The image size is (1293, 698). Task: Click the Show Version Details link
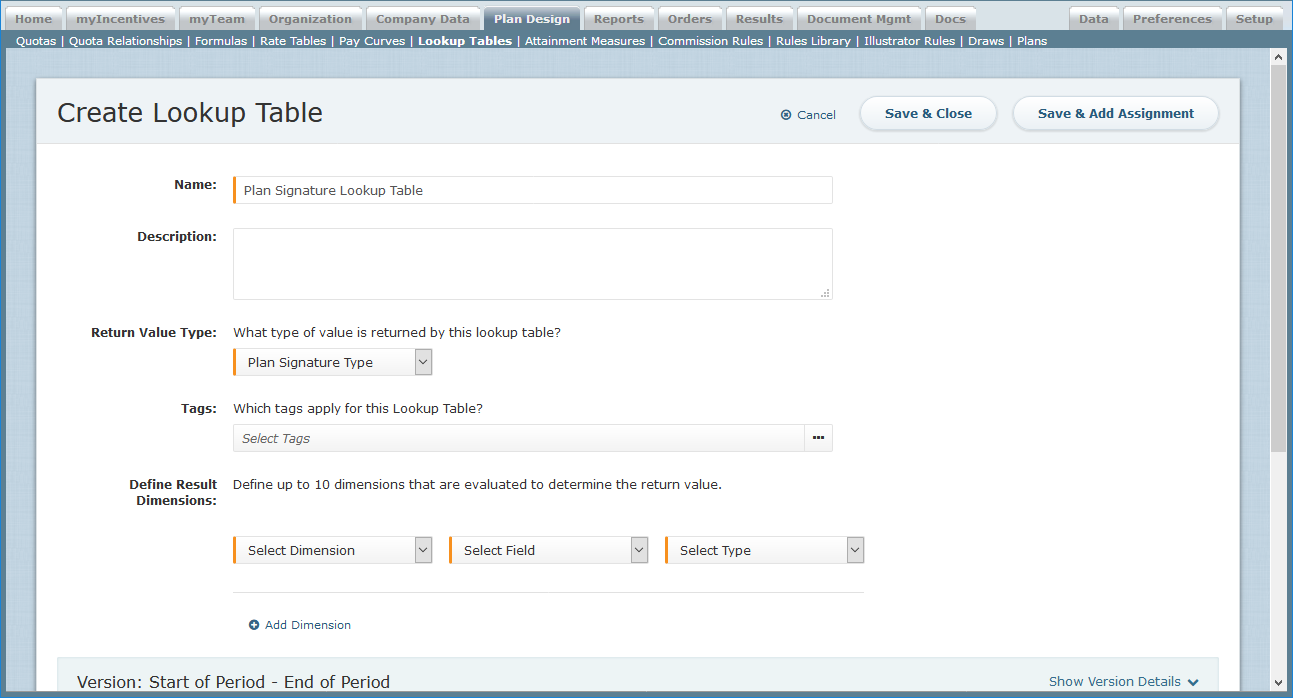point(1114,682)
